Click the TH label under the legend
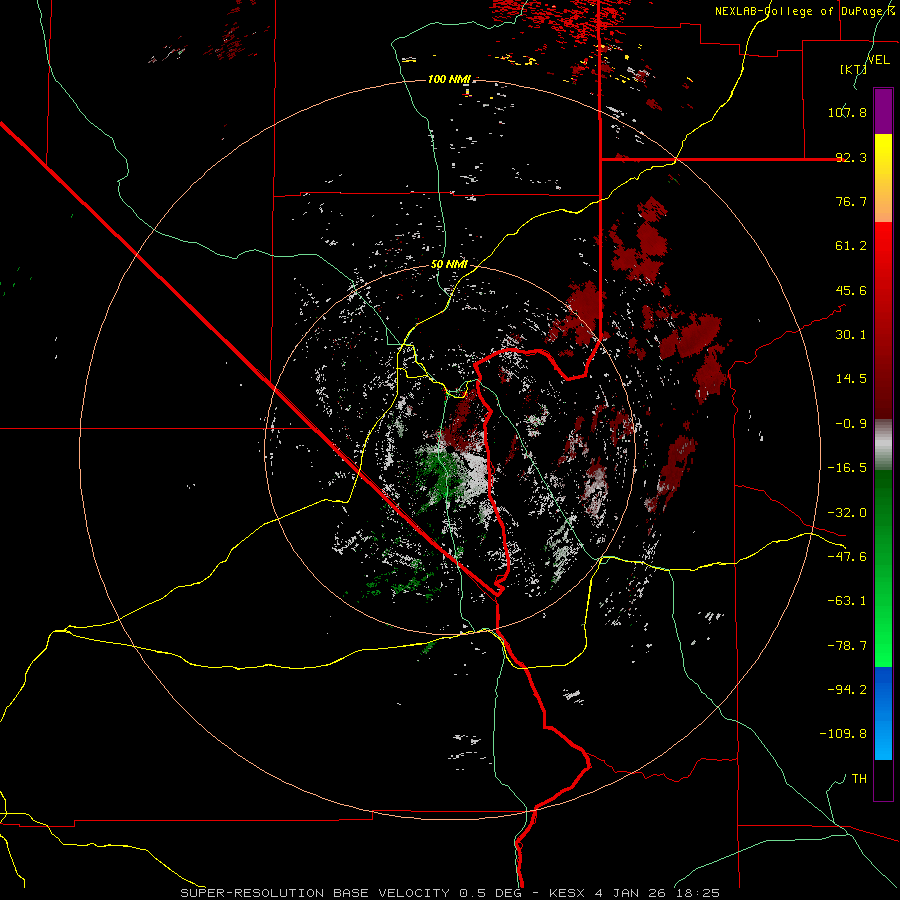The width and height of the screenshot is (900, 900). pyautogui.click(x=859, y=779)
